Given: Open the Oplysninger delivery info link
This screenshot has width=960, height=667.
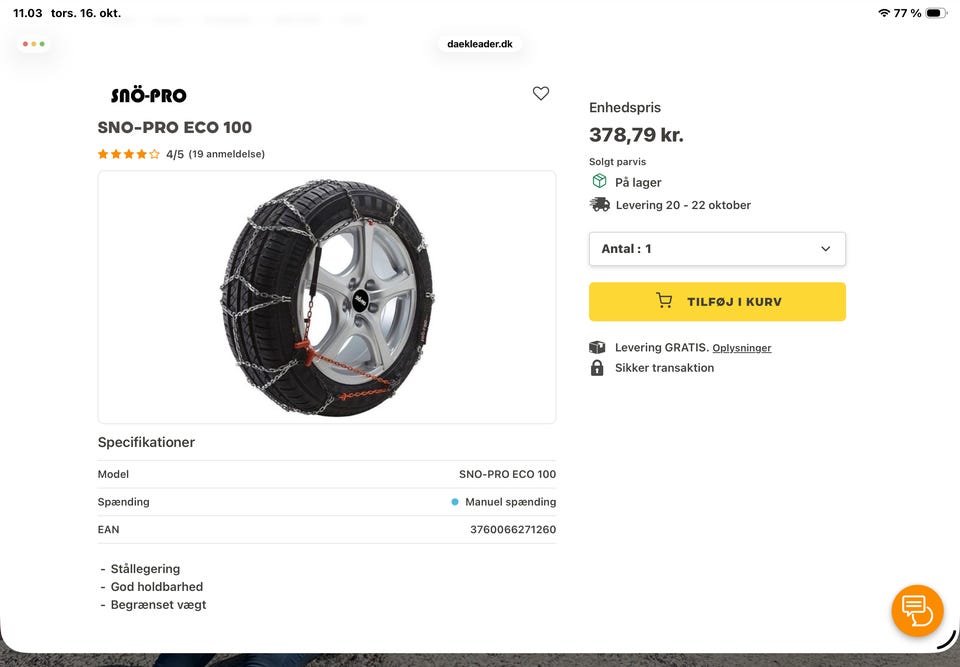Looking at the screenshot, I should pyautogui.click(x=742, y=348).
